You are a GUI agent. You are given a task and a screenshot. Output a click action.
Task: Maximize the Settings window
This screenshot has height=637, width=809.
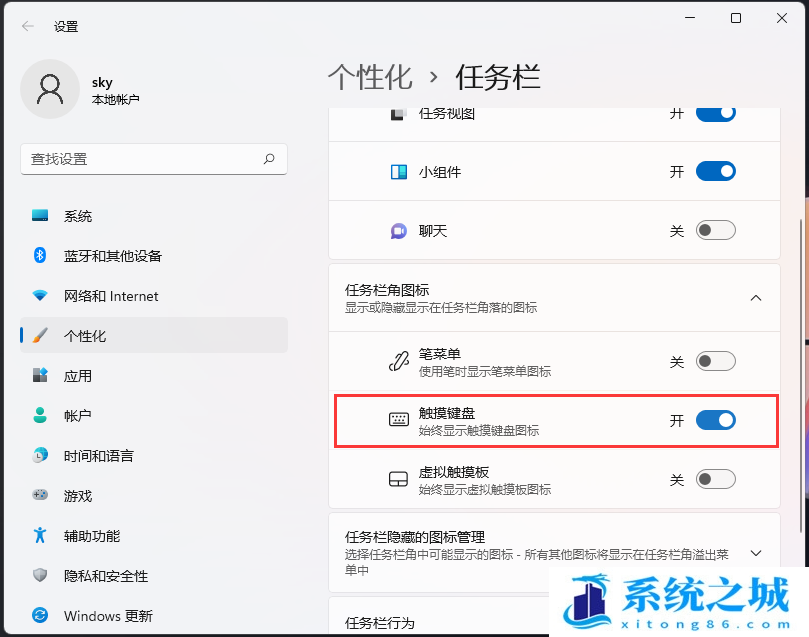pyautogui.click(x=736, y=19)
